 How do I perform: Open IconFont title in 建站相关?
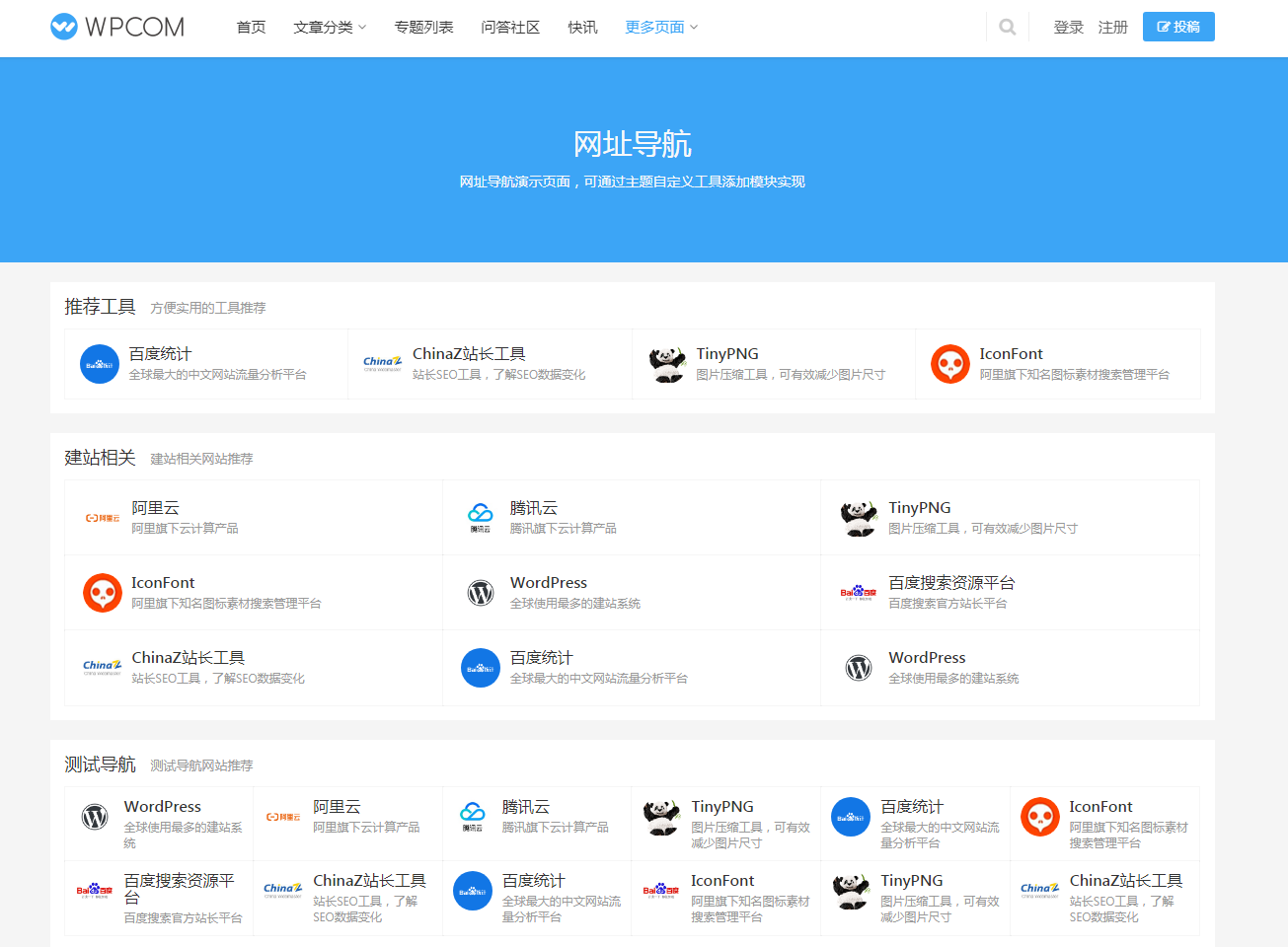point(163,583)
